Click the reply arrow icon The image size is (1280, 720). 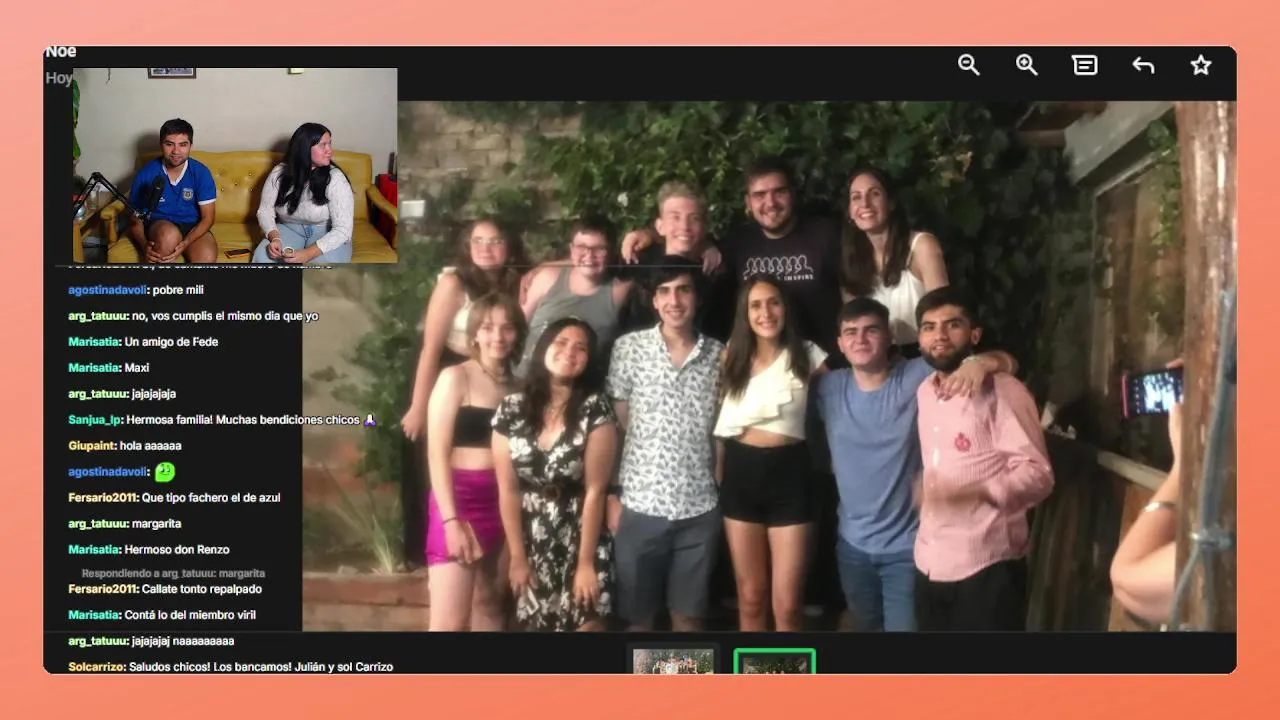point(1143,65)
